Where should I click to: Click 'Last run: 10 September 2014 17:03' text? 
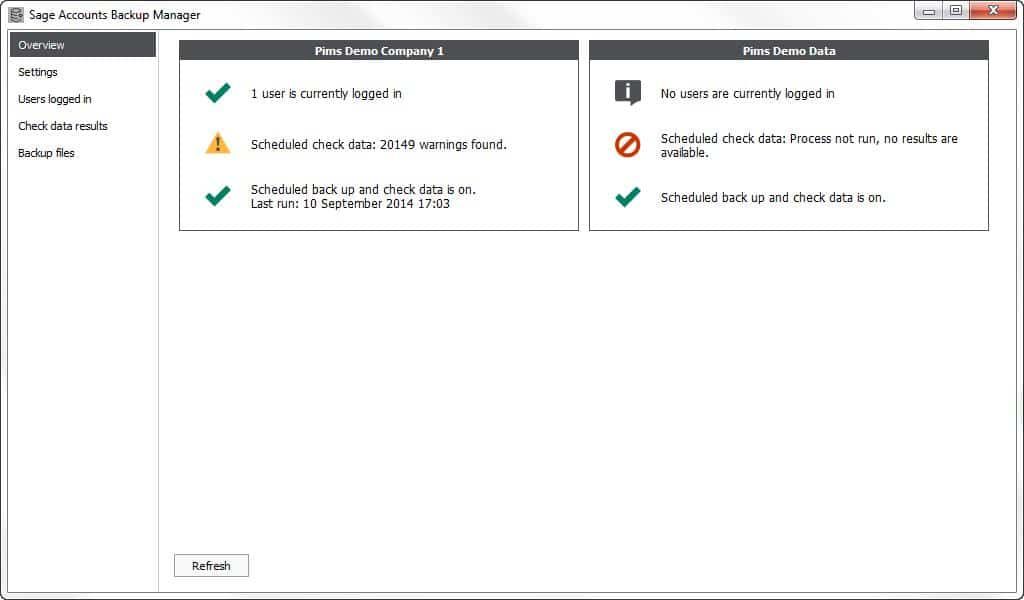click(350, 204)
